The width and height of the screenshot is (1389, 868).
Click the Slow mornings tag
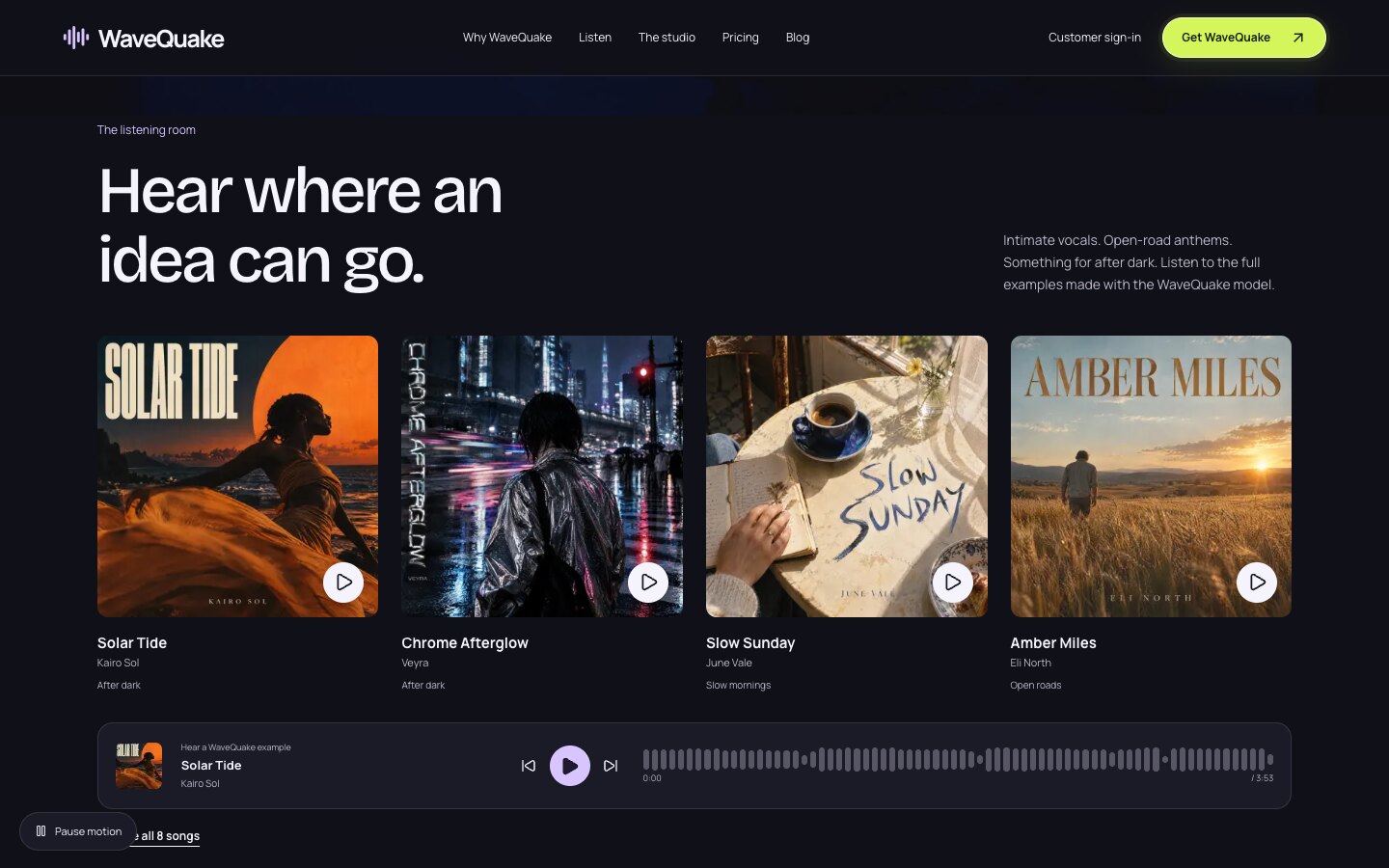739,686
